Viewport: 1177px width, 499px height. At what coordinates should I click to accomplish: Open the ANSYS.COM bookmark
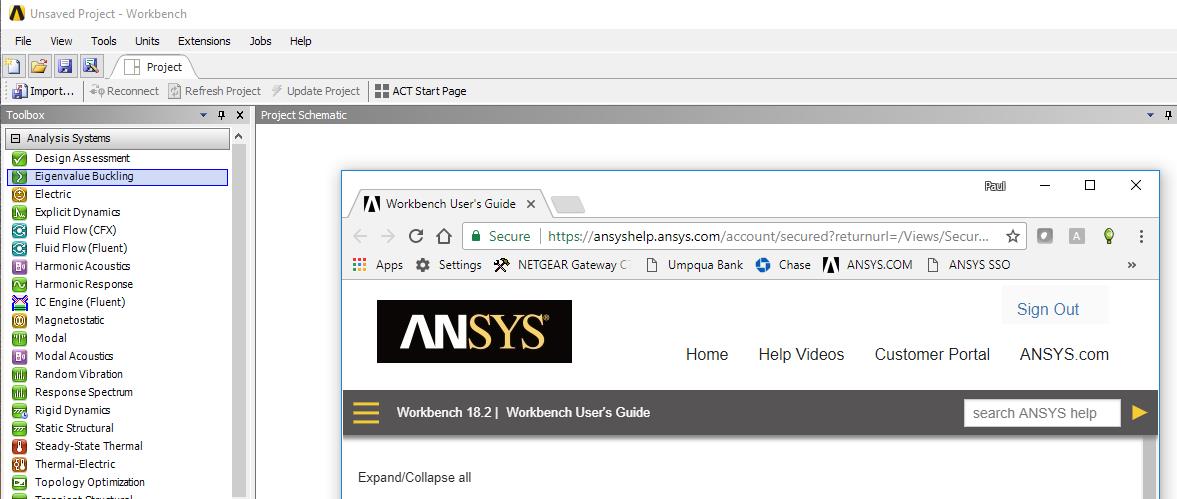tap(868, 265)
